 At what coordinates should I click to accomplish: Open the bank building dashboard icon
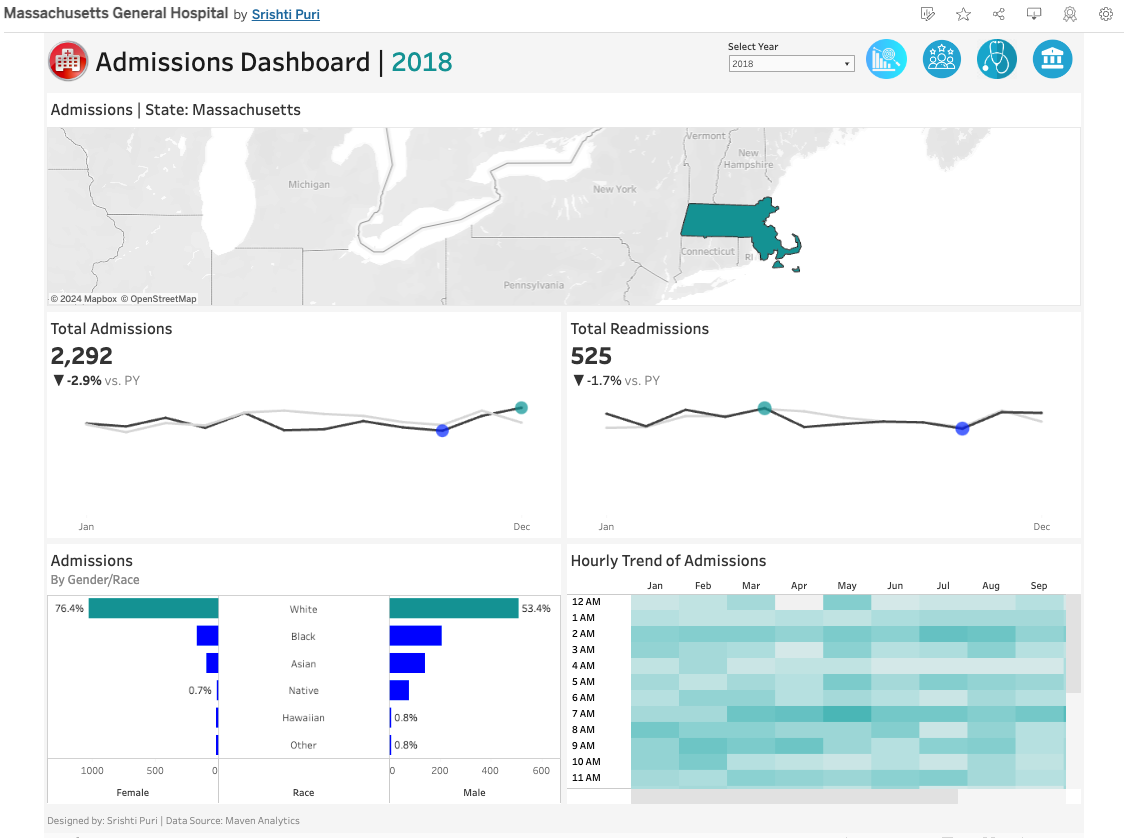point(1052,59)
